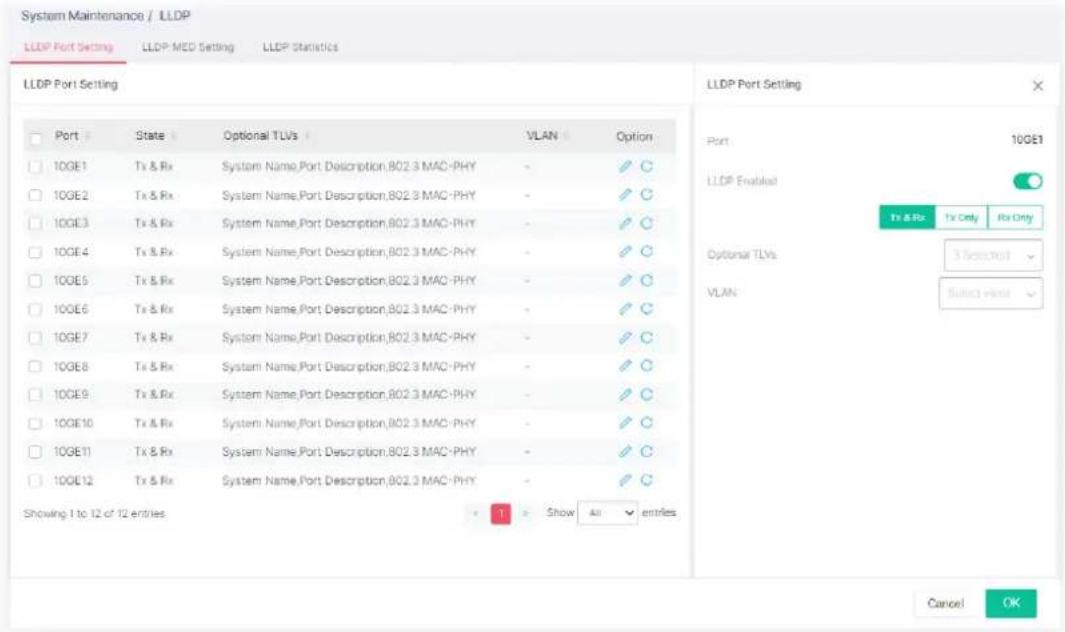1065x632 pixels.
Task: Tick the checkbox beside 10GE7
Action: pos(35,338)
